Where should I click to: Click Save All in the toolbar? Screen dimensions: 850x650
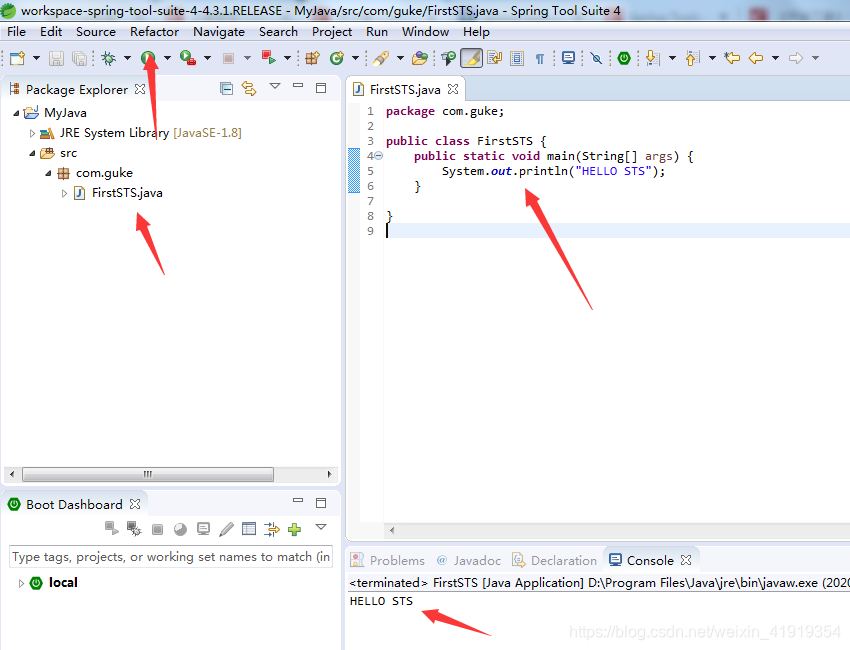79,58
